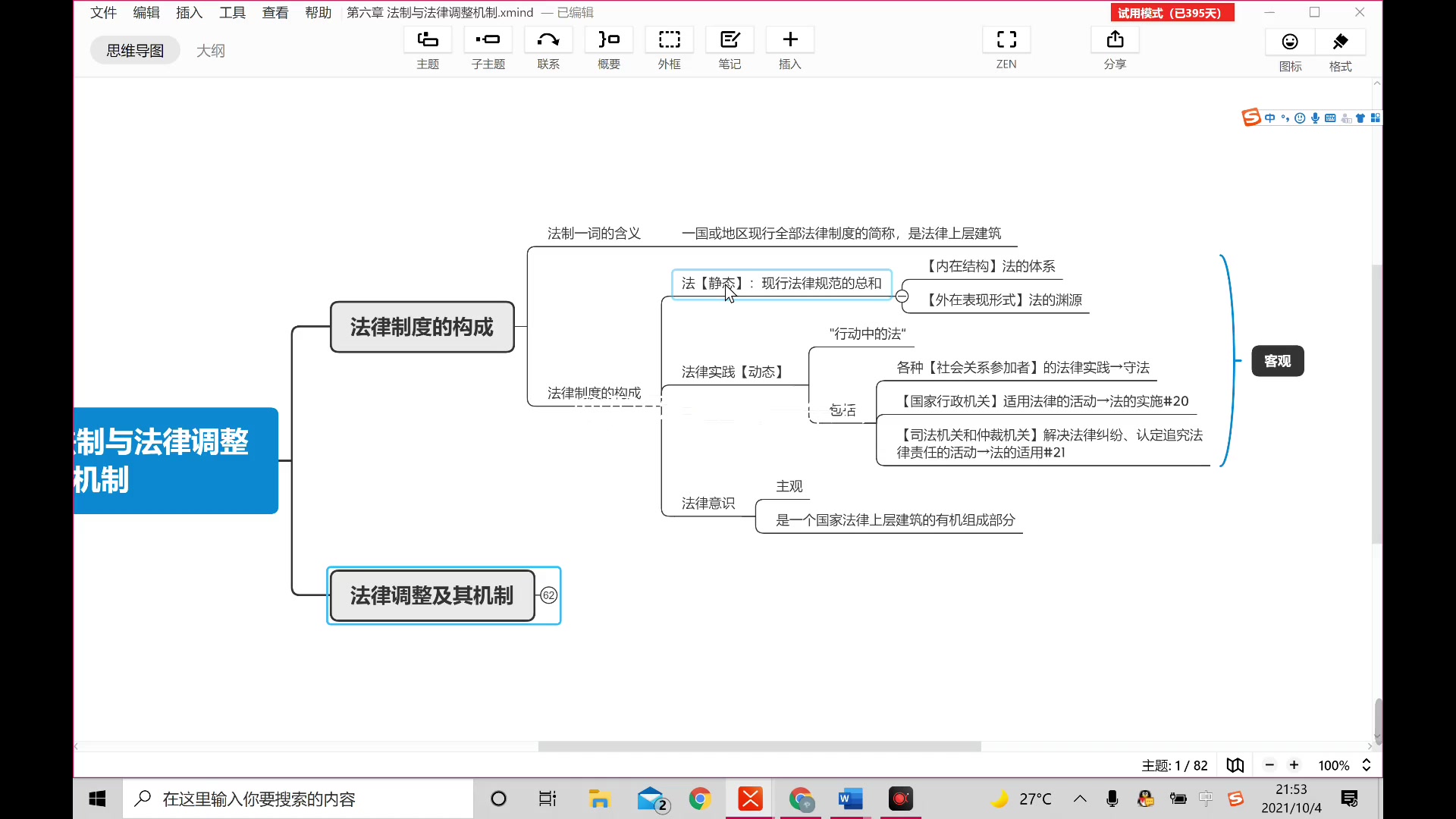Click Windows search input box

pos(298,799)
